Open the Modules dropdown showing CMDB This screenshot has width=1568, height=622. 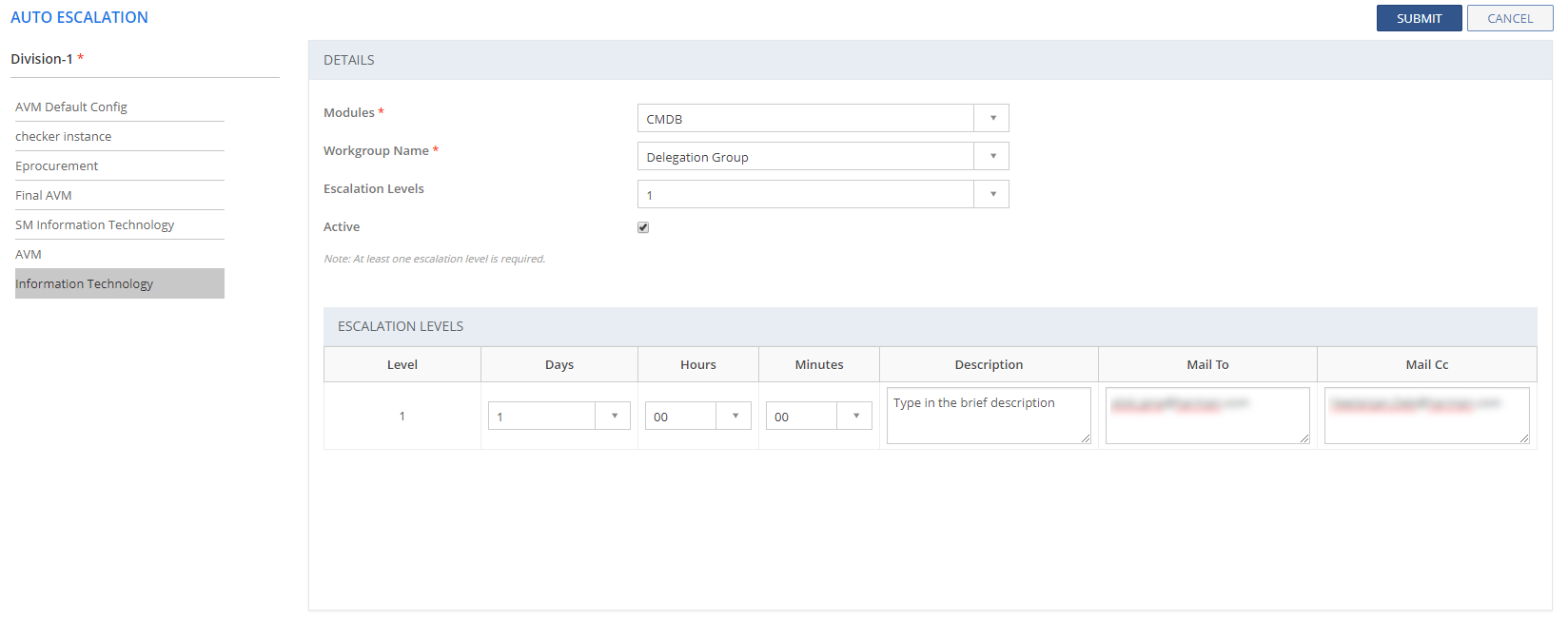point(822,119)
